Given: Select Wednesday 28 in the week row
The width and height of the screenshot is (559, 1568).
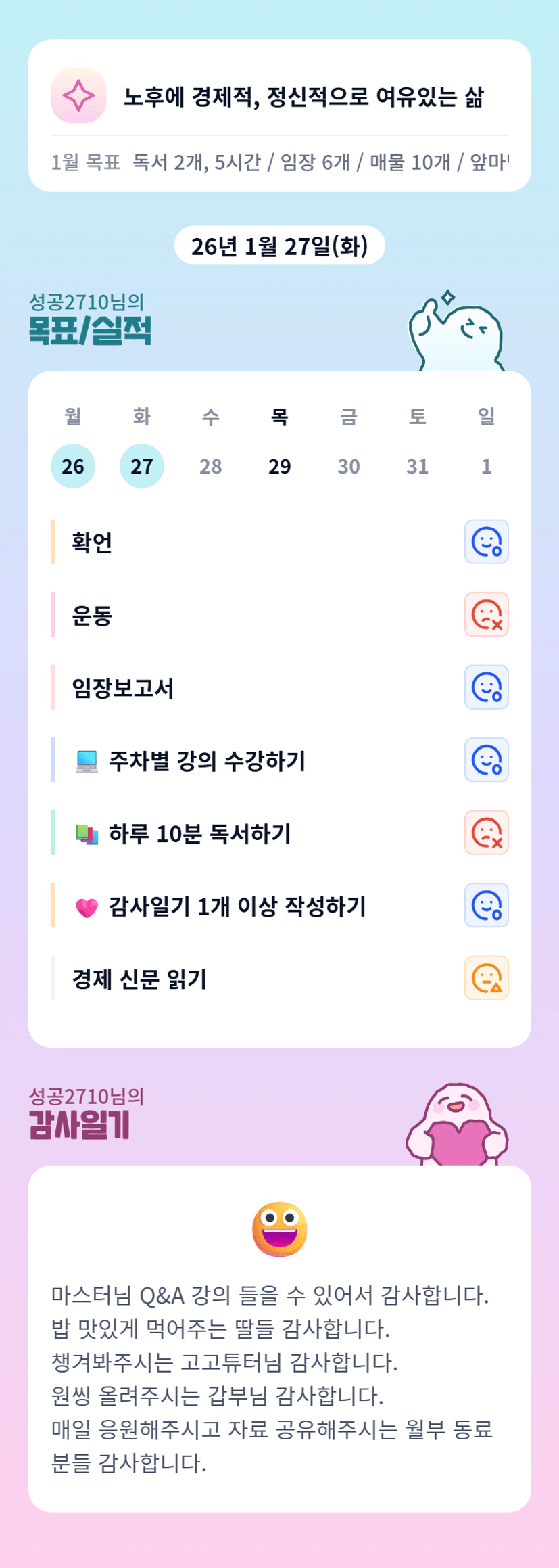Looking at the screenshot, I should click(211, 466).
